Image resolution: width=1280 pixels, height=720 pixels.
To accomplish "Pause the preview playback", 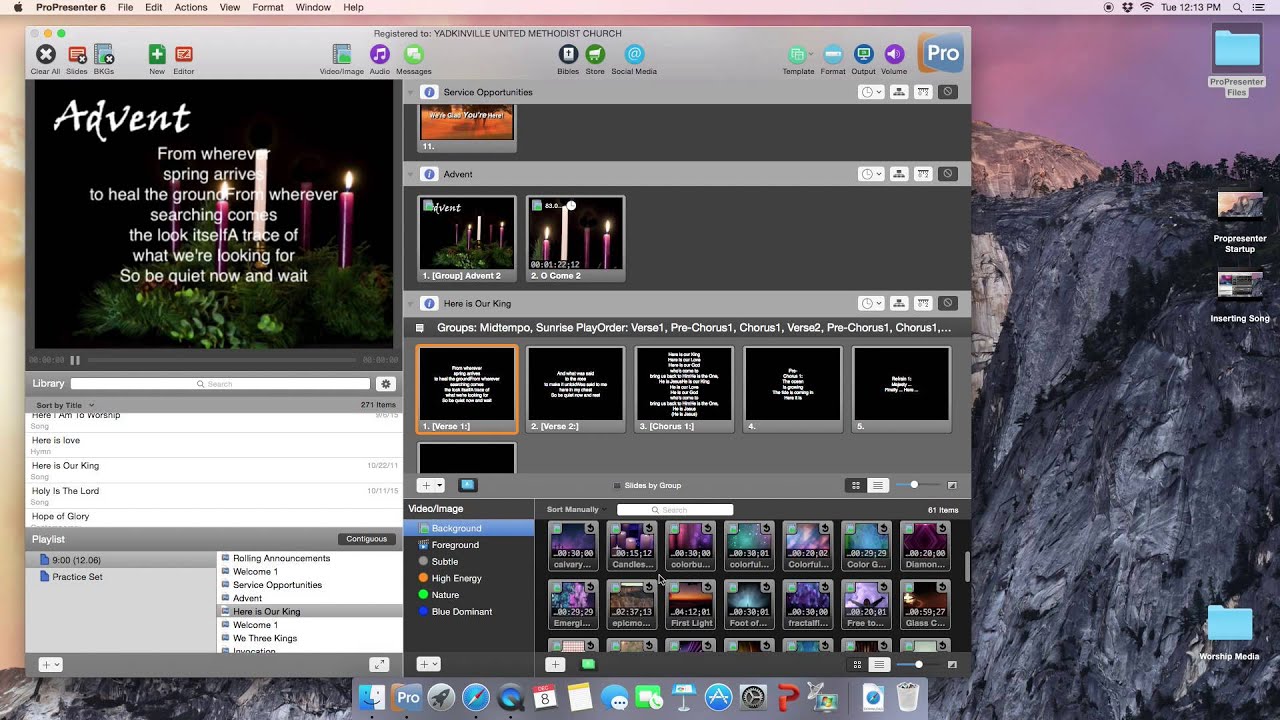I will point(75,360).
